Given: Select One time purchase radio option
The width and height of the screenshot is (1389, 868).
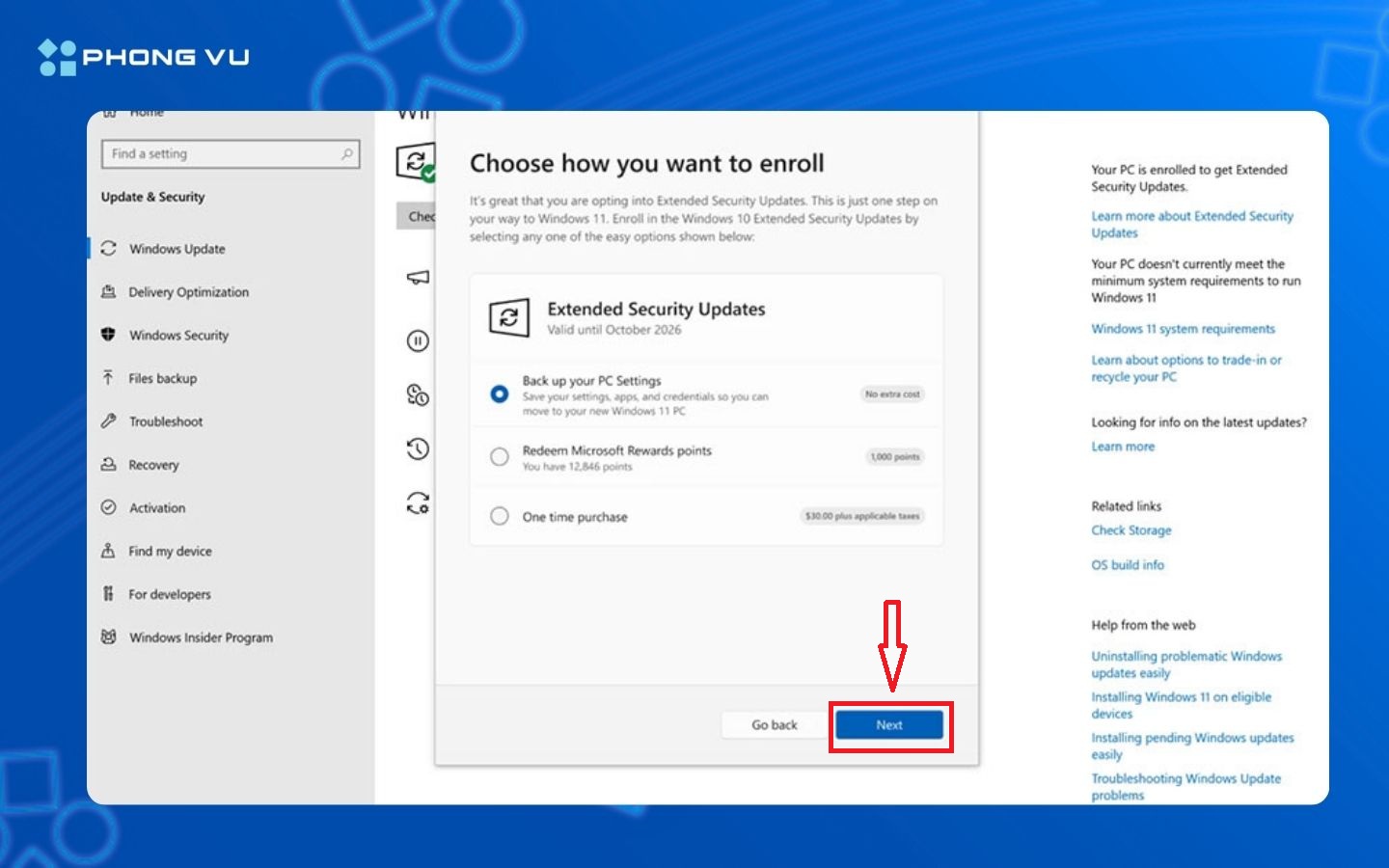Looking at the screenshot, I should pos(499,516).
